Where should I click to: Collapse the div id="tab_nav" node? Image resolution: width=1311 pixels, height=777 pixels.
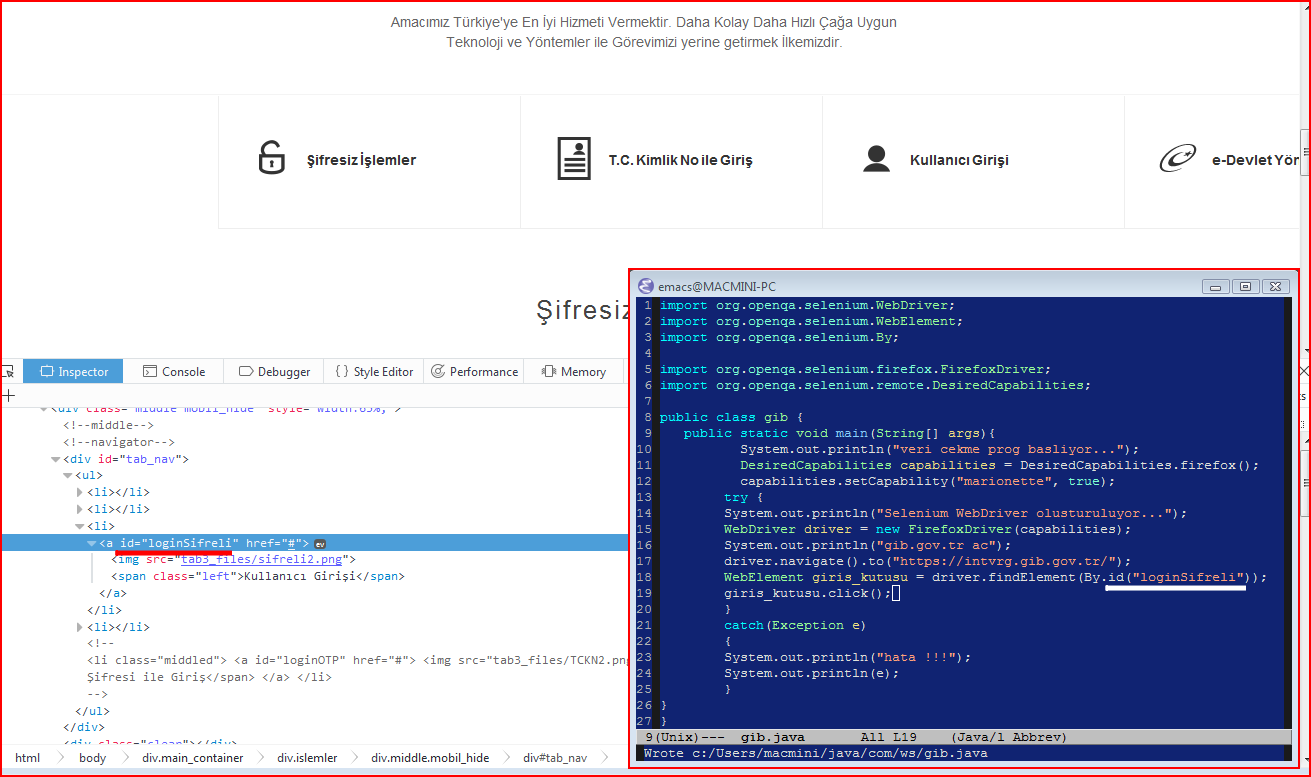pos(55,459)
